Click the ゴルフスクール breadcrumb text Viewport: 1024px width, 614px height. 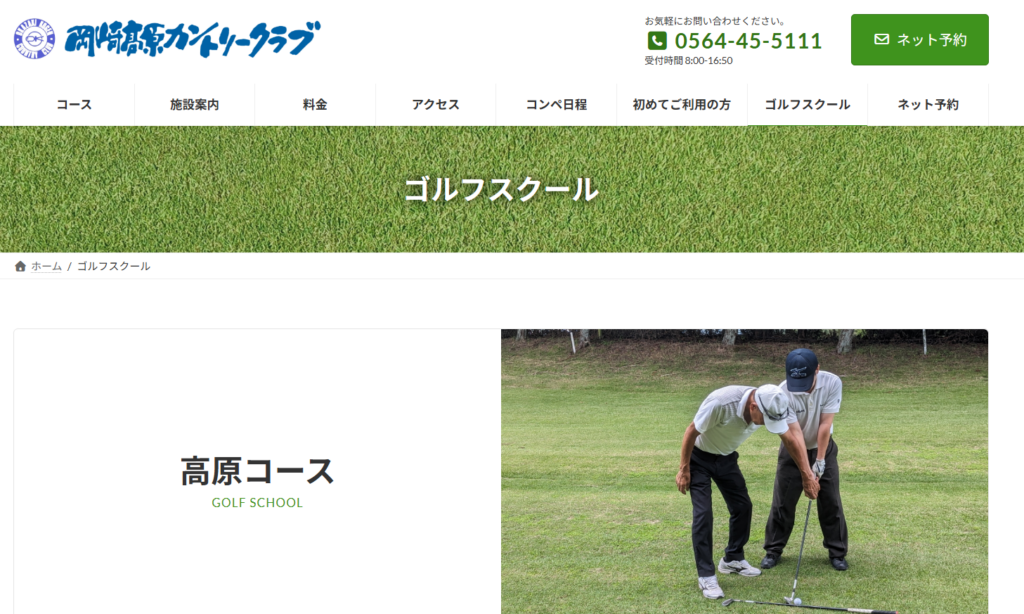click(114, 266)
